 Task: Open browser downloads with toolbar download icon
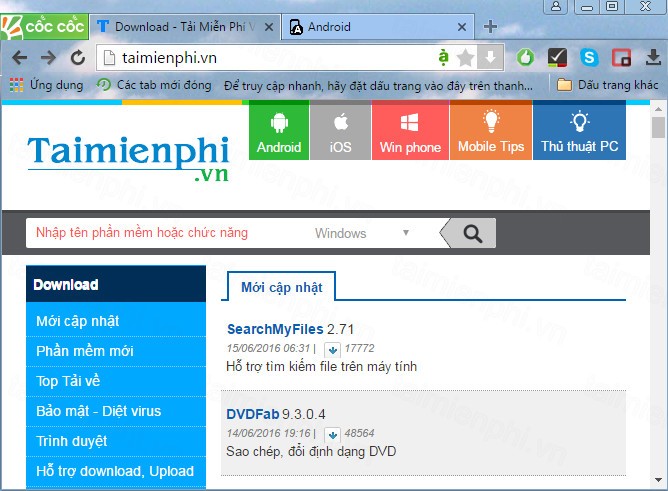653,57
